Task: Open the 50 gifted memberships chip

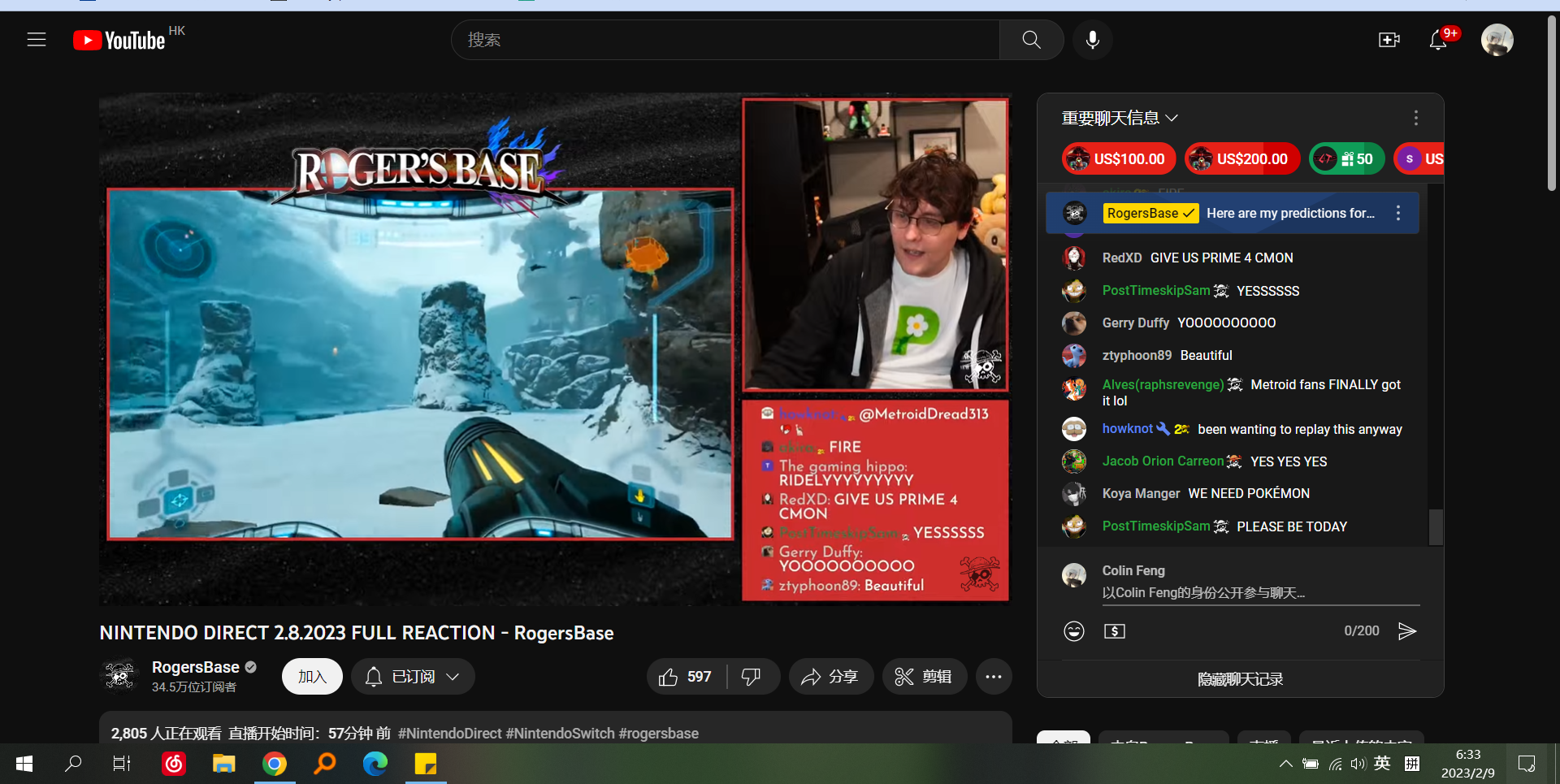Action: (x=1346, y=159)
